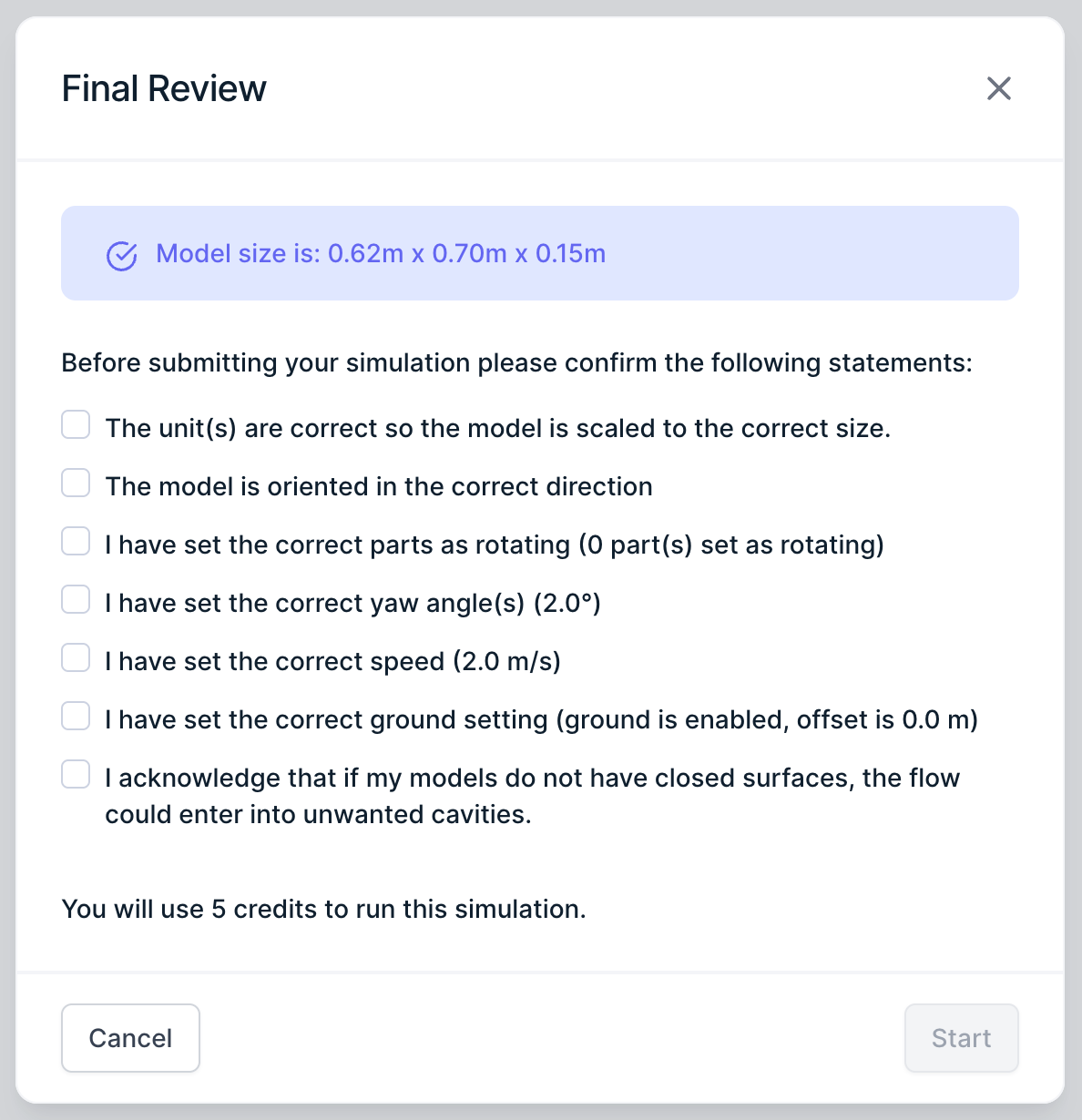This screenshot has width=1082, height=1120.
Task: Click the submission confirmation instructions text
Action: click(x=516, y=362)
